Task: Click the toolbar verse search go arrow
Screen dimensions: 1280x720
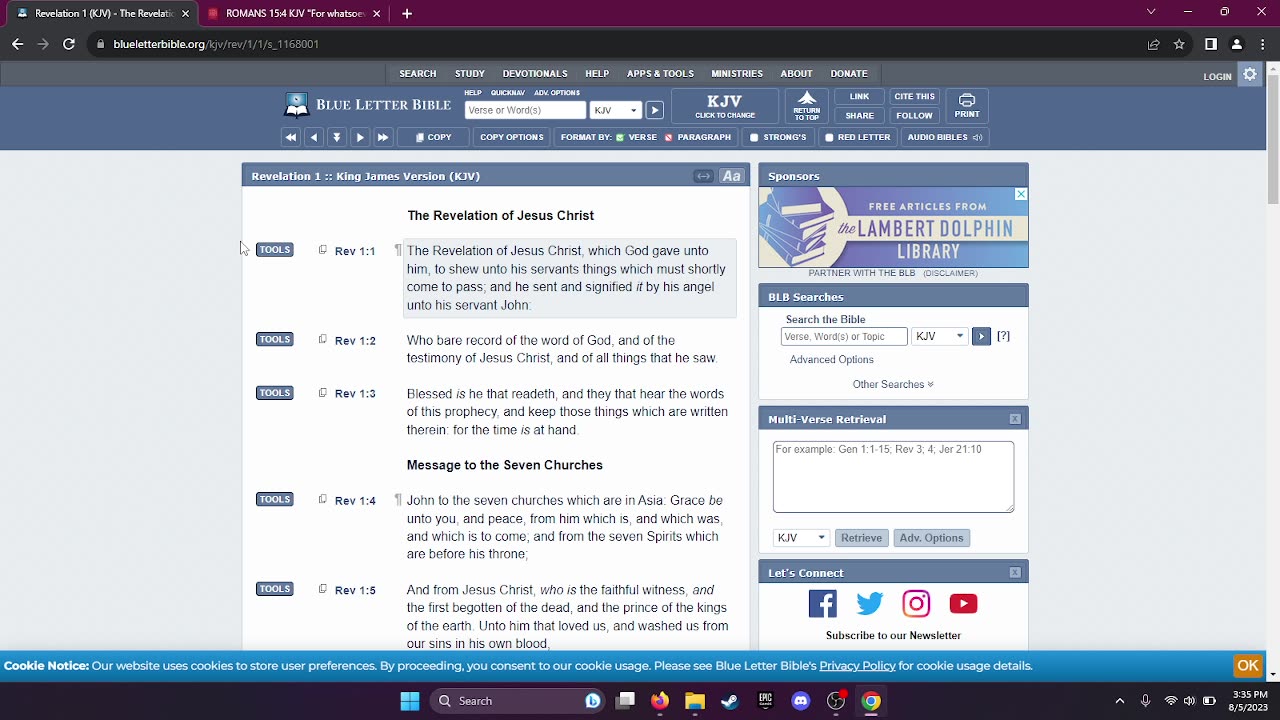Action: 654,110
